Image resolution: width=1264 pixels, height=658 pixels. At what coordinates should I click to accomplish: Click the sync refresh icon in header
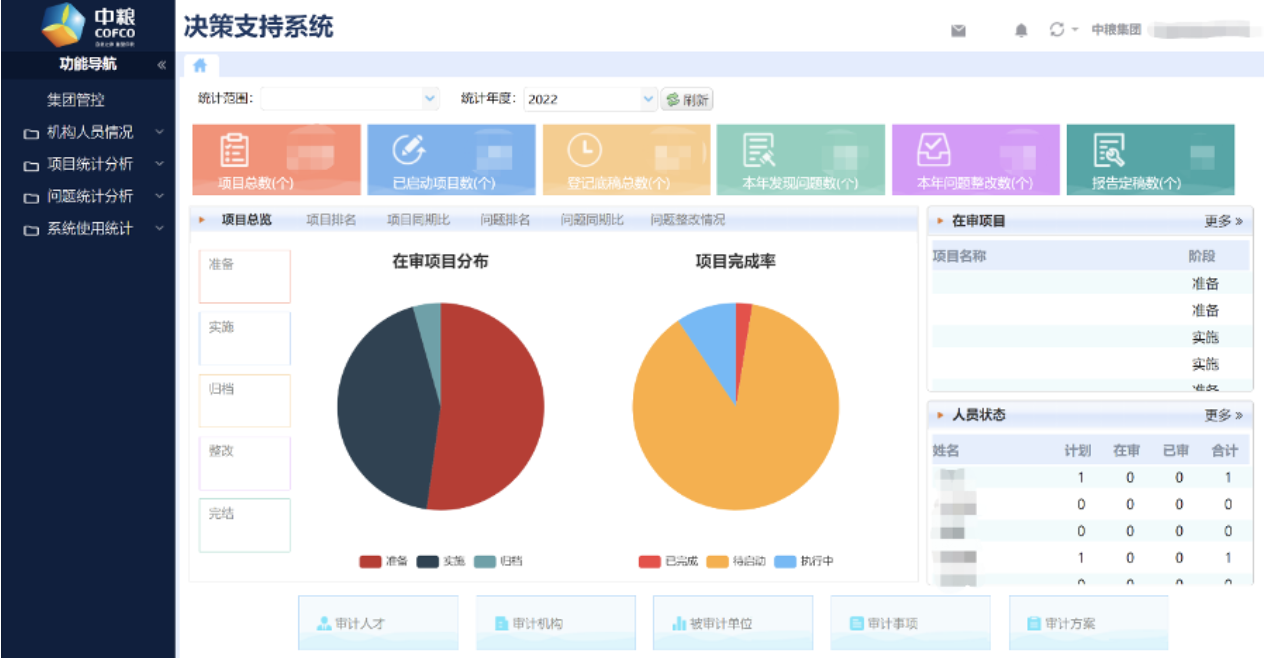pyautogui.click(x=1057, y=30)
